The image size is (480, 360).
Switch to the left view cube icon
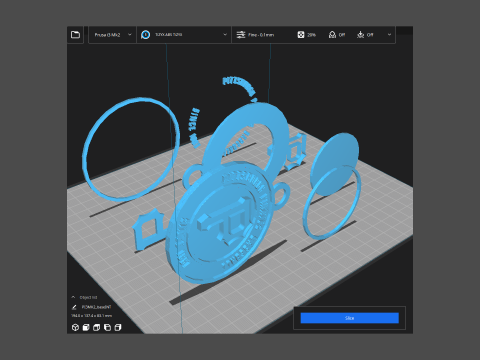tap(107, 327)
